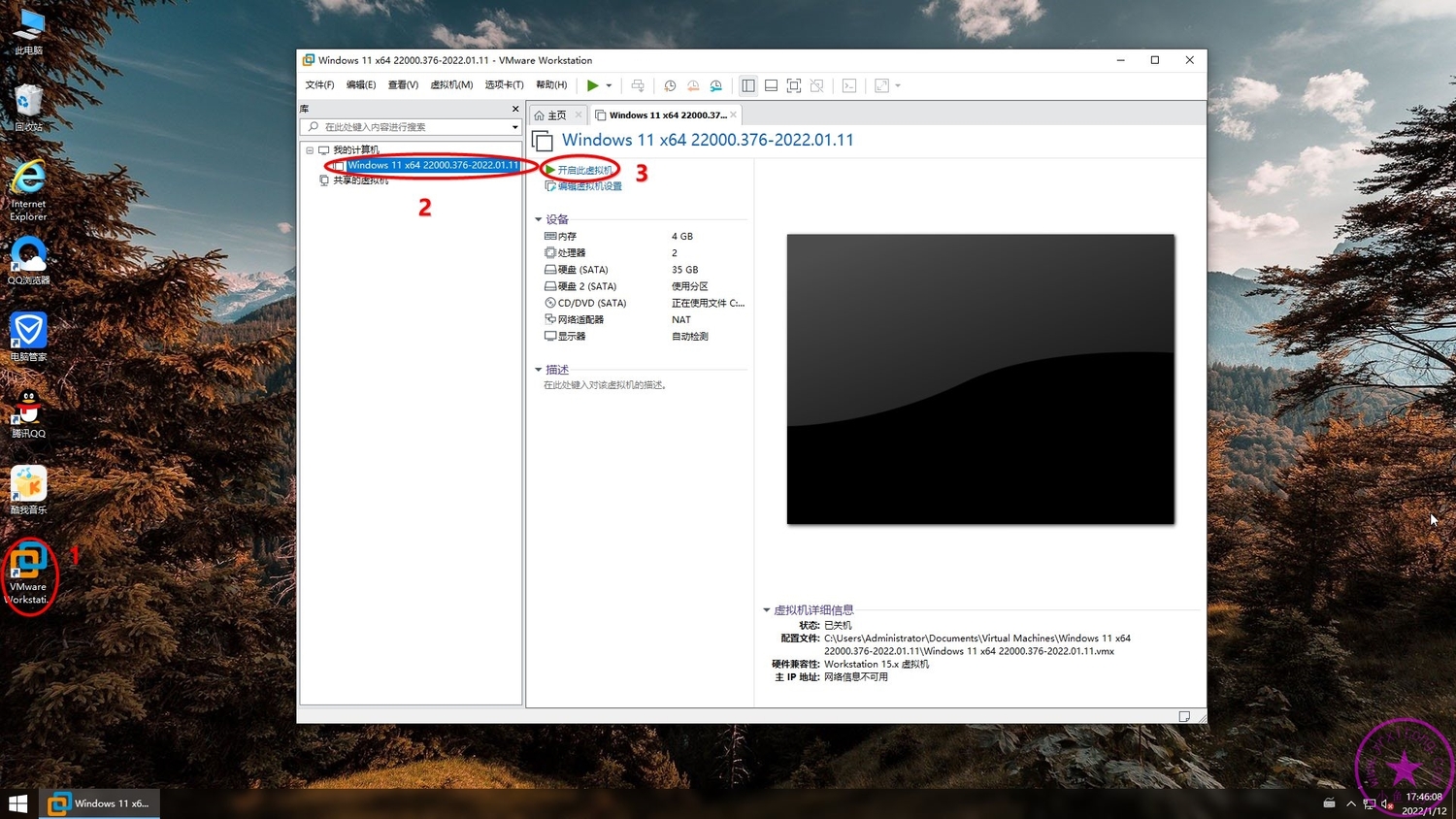This screenshot has height=819, width=1456.
Task: Open the QQ浏览器 desktop icon
Action: (x=28, y=261)
